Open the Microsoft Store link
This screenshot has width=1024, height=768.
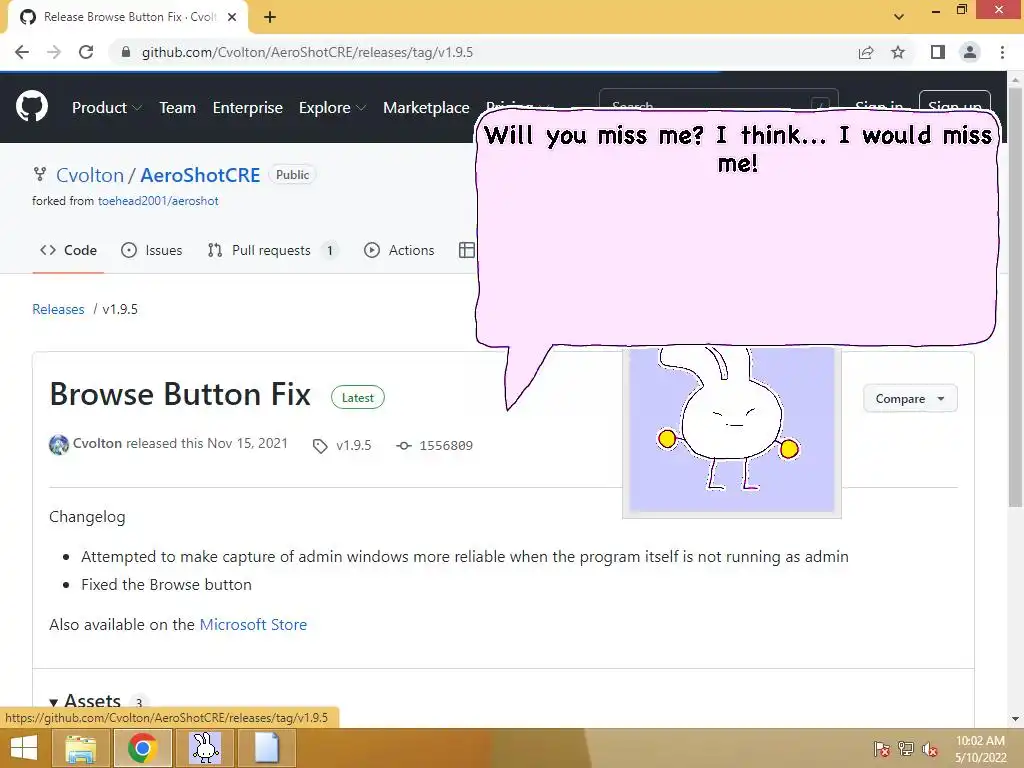253,624
